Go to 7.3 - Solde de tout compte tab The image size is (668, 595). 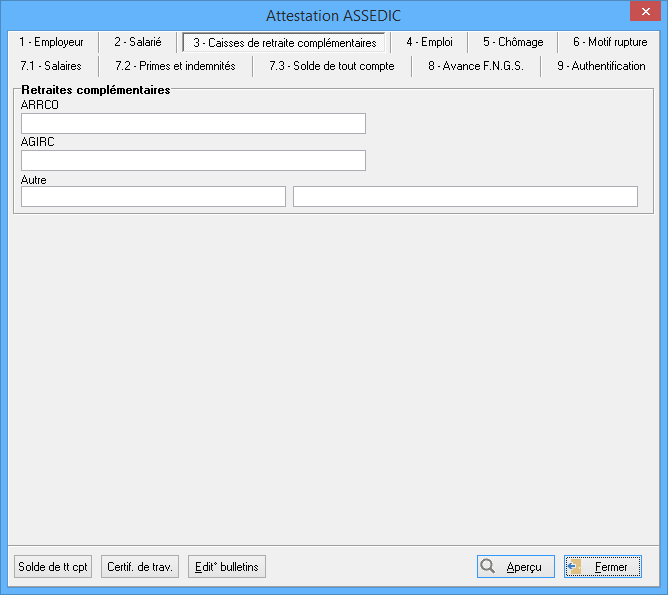pos(331,66)
